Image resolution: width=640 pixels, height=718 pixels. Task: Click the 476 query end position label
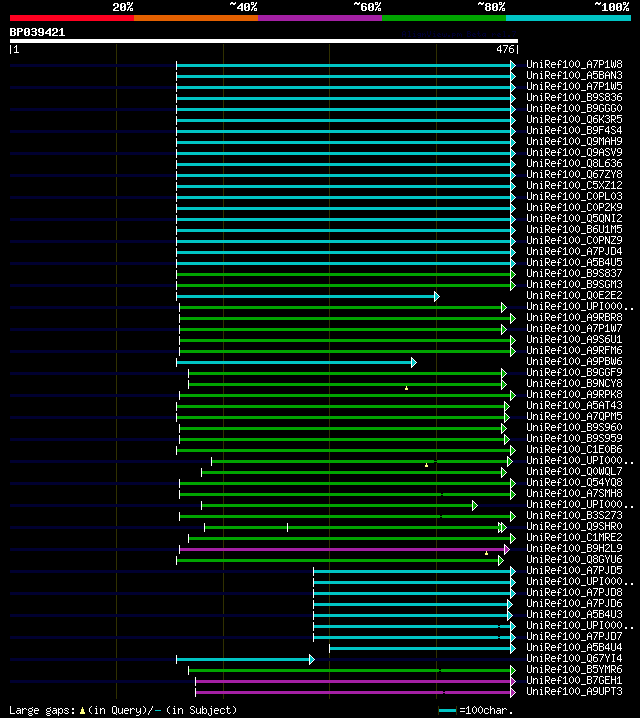505,49
